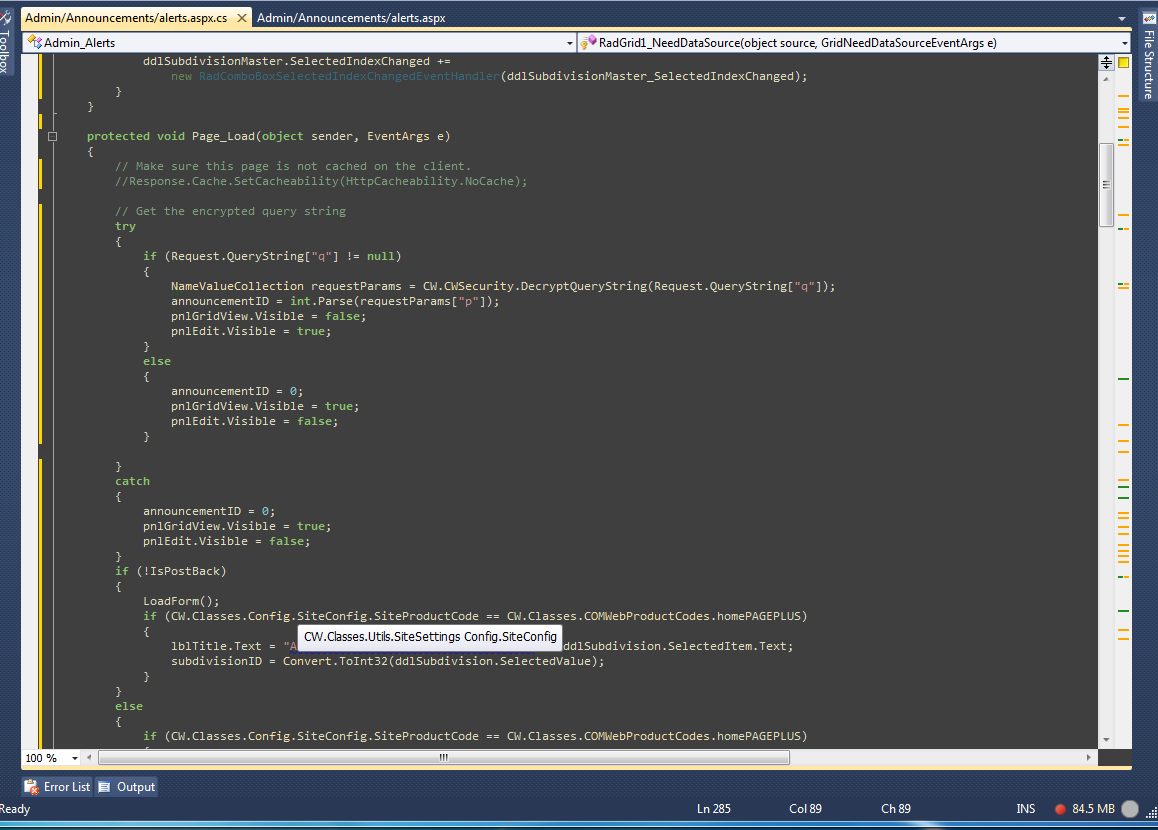Click the editor split window button
The image size is (1158, 830).
coord(1106,63)
